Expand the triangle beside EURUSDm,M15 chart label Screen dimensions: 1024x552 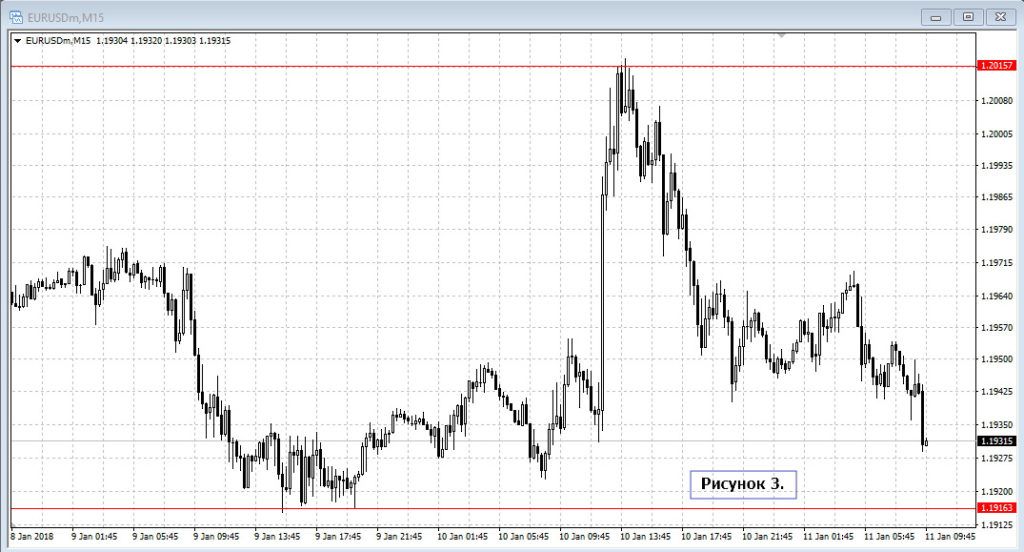tap(18, 41)
